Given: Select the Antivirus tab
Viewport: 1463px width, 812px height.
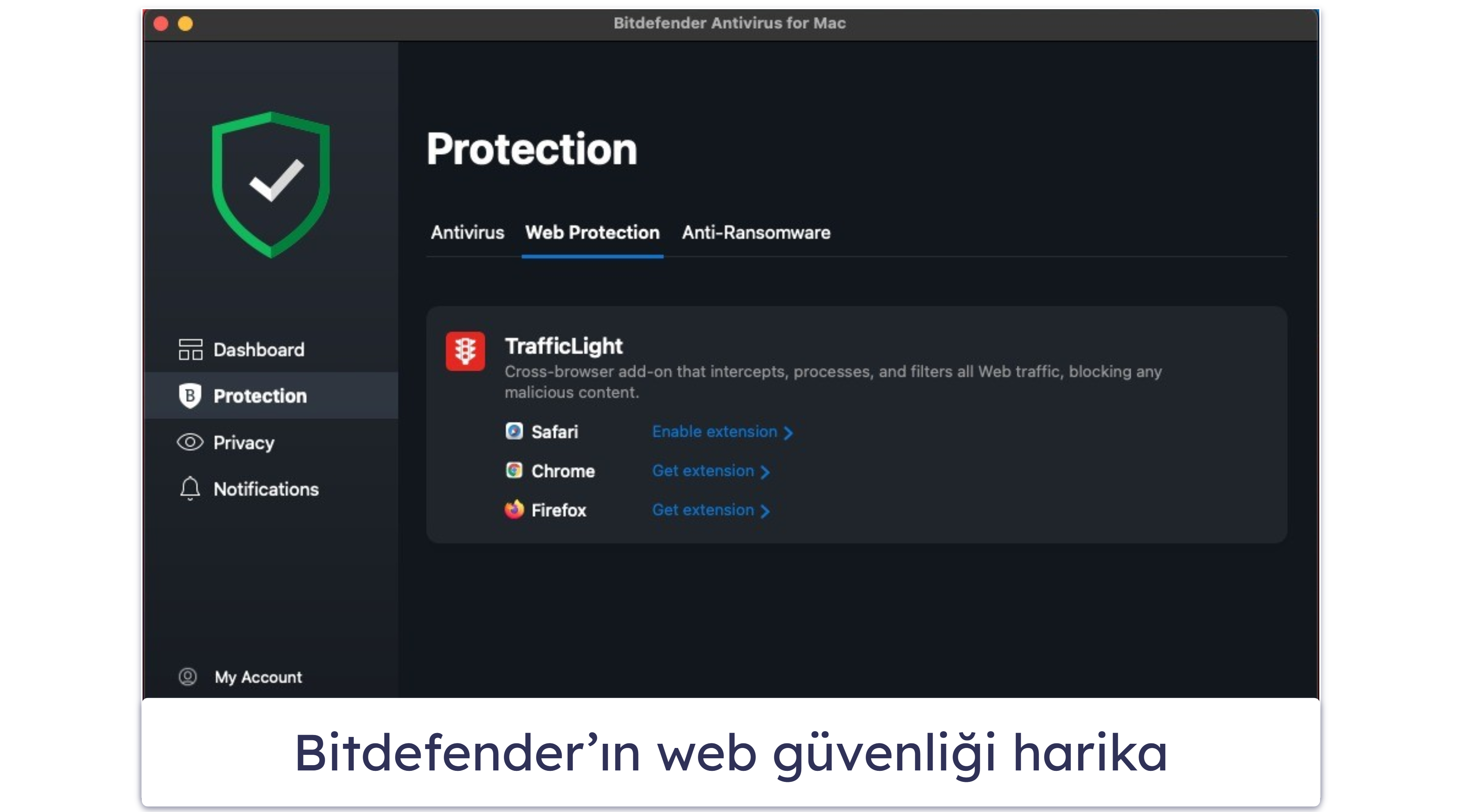Looking at the screenshot, I should coord(463,233).
